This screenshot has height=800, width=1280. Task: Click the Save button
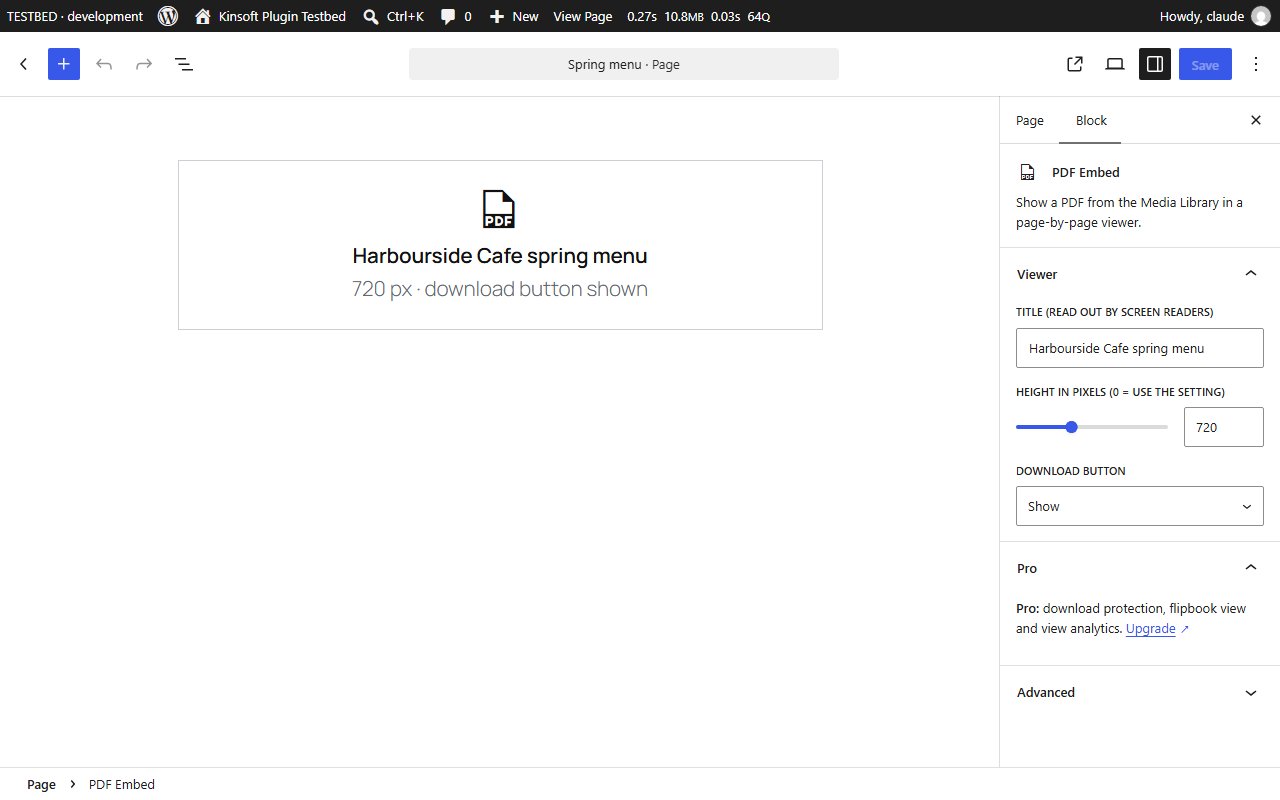tap(1205, 64)
